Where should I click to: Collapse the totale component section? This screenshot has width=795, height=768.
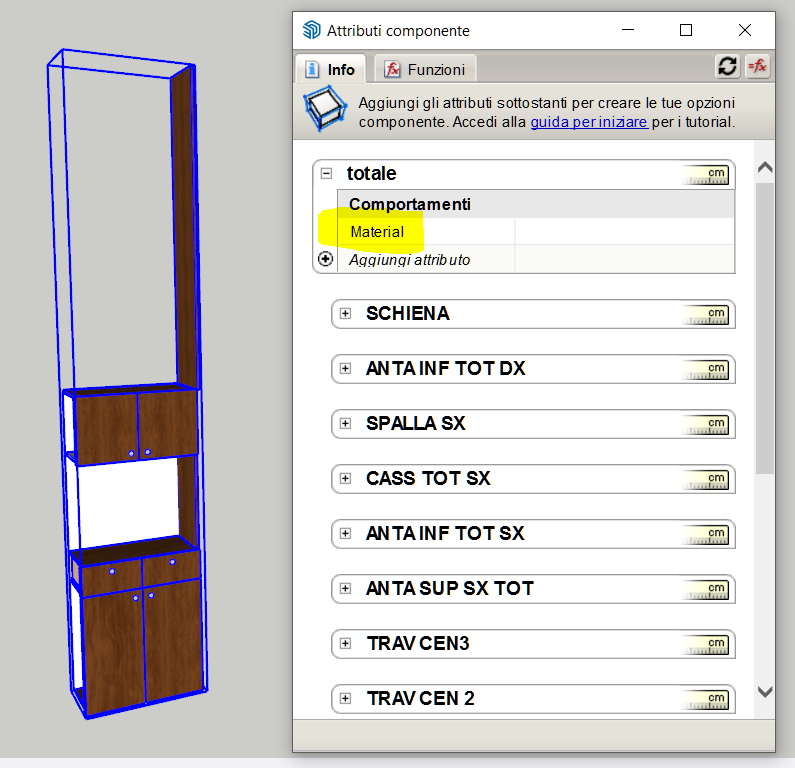click(327, 173)
